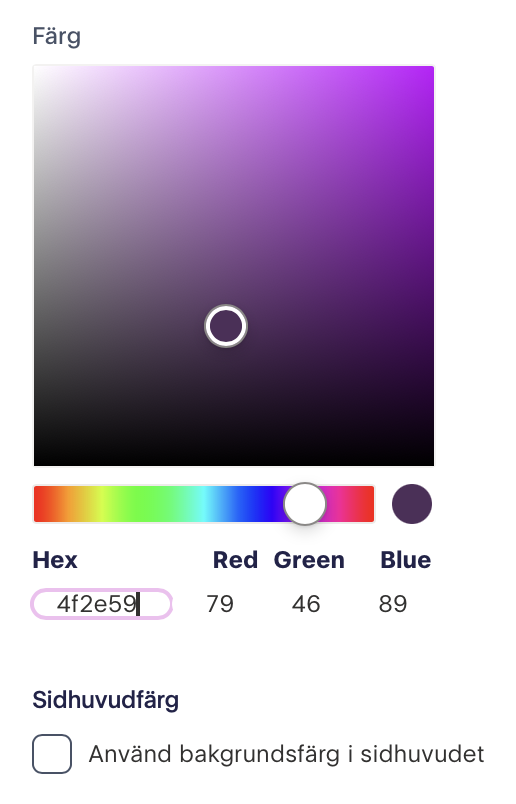516x804 pixels.
Task: Enable the Använd bakgrundsfärg i sidhuvudet checkbox
Action: (52, 754)
